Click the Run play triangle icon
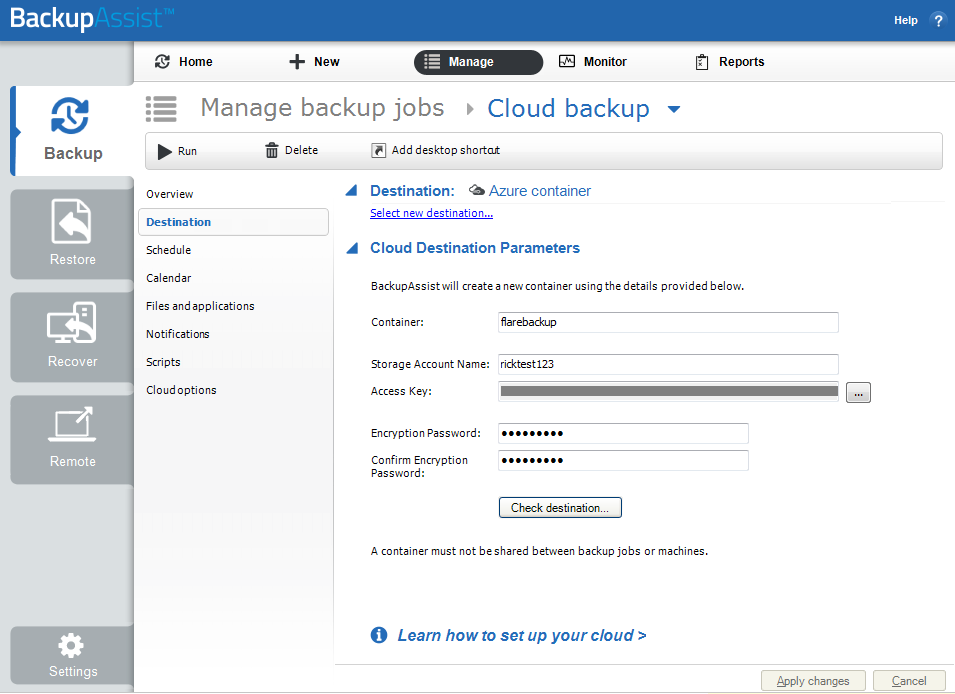955x694 pixels. (164, 151)
